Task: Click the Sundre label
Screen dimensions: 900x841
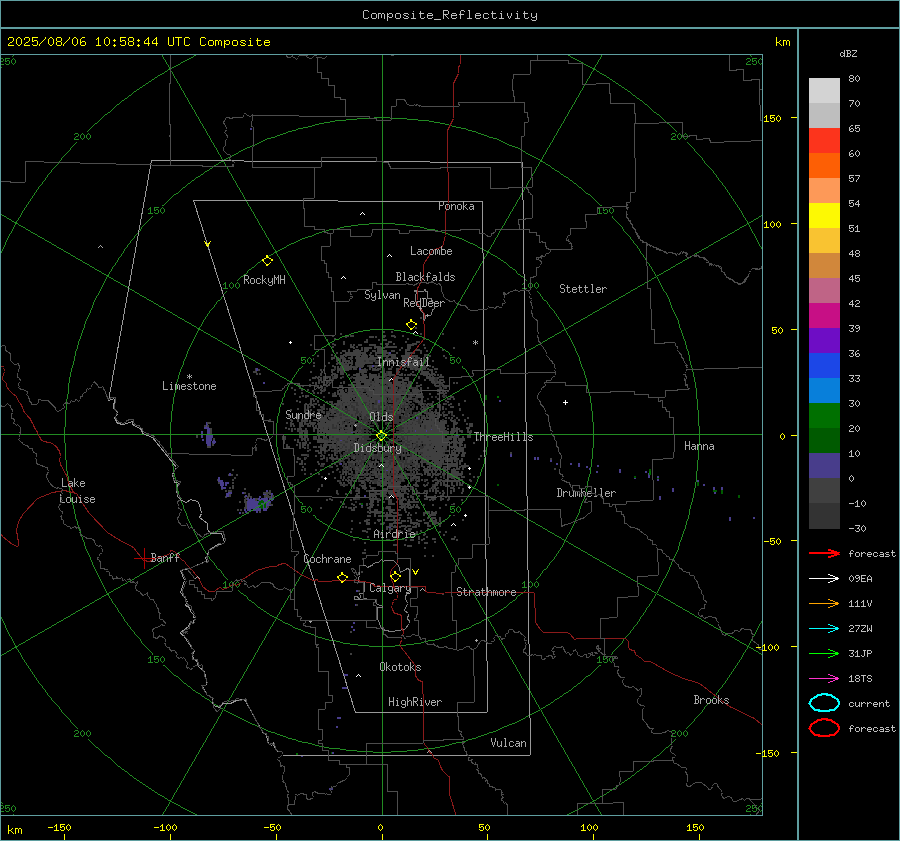Action: pos(303,414)
